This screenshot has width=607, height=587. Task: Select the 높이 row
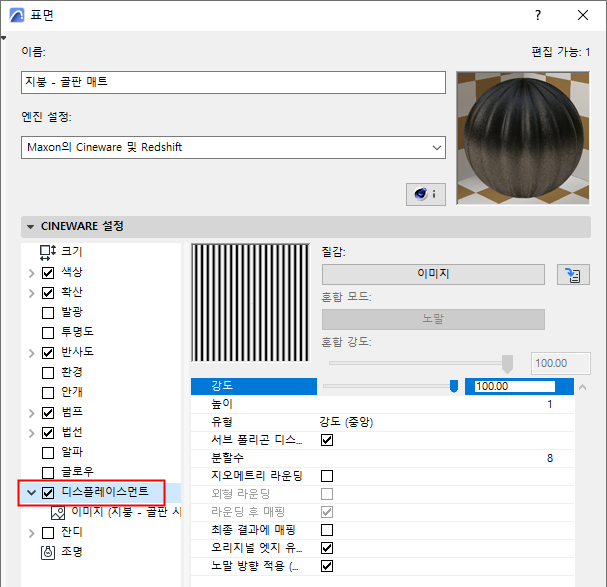382,404
